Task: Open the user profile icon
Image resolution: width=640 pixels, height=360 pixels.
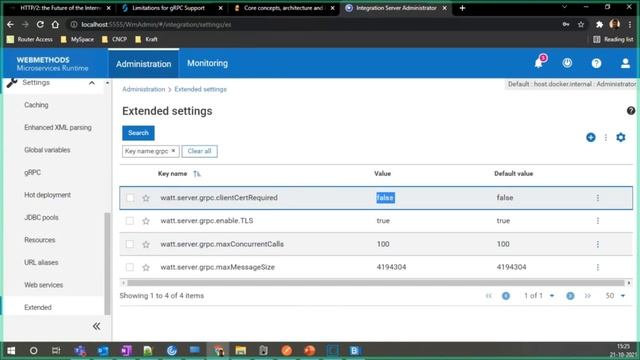Action: pos(625,63)
